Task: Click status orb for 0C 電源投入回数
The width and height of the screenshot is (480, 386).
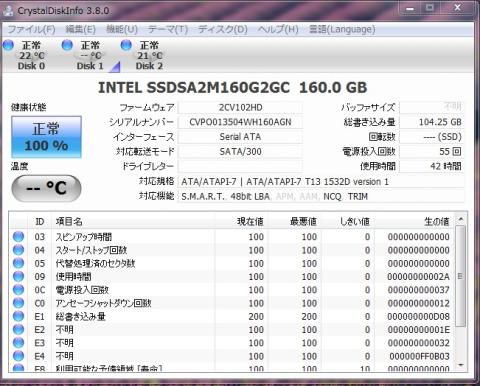Action: coord(18,290)
